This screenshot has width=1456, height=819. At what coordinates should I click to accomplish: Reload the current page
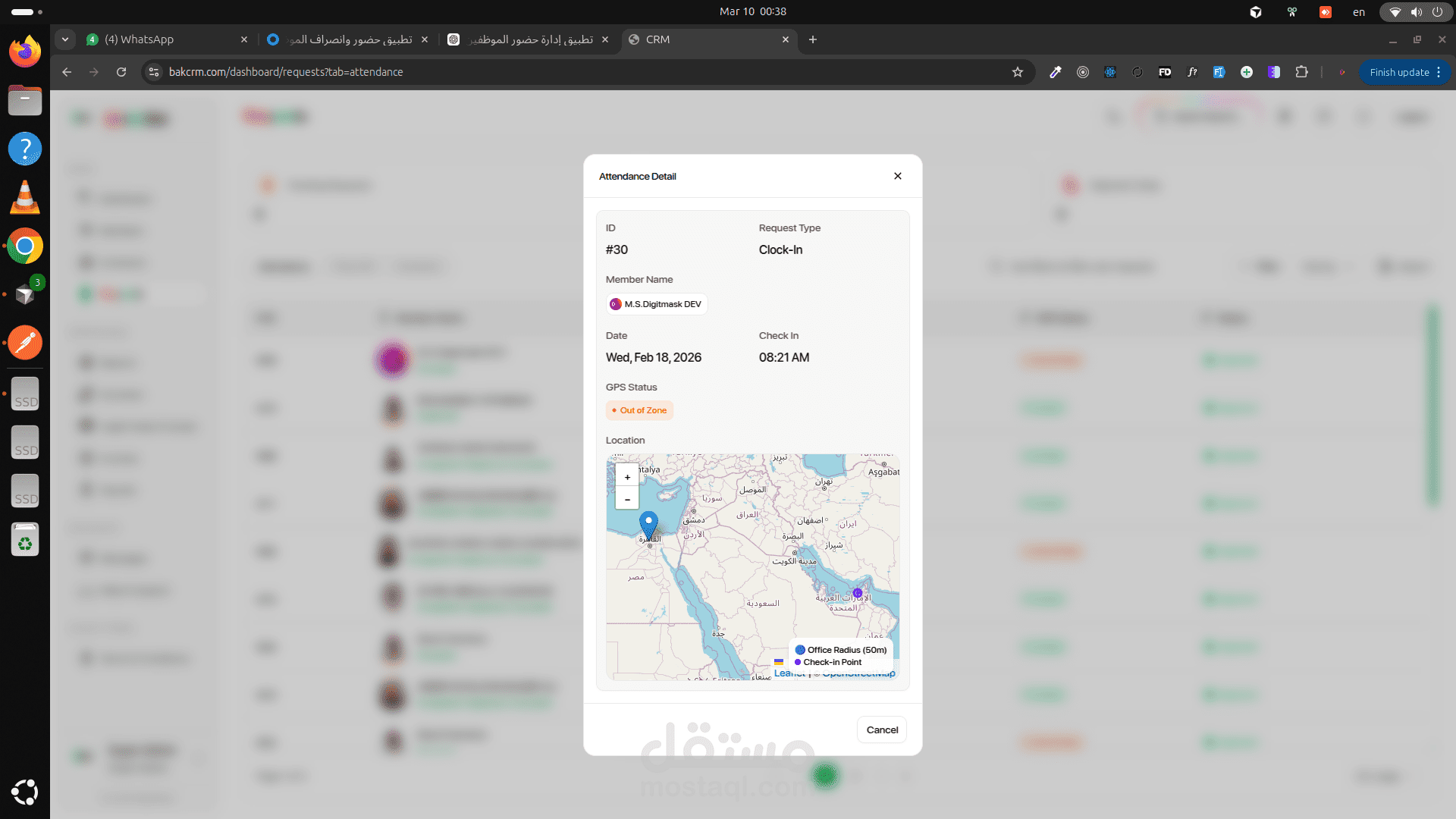[x=121, y=72]
